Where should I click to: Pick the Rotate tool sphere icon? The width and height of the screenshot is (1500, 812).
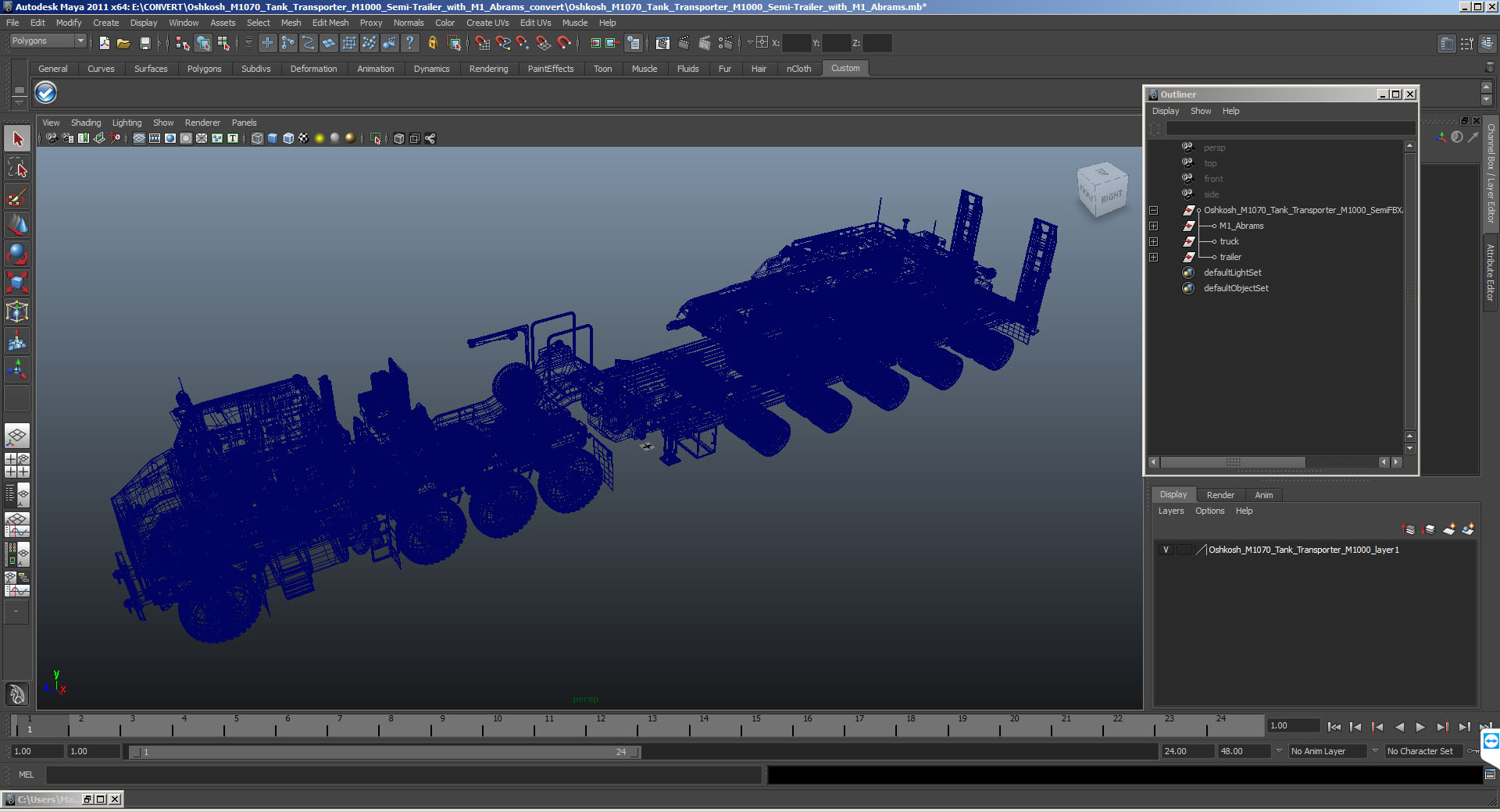click(17, 253)
